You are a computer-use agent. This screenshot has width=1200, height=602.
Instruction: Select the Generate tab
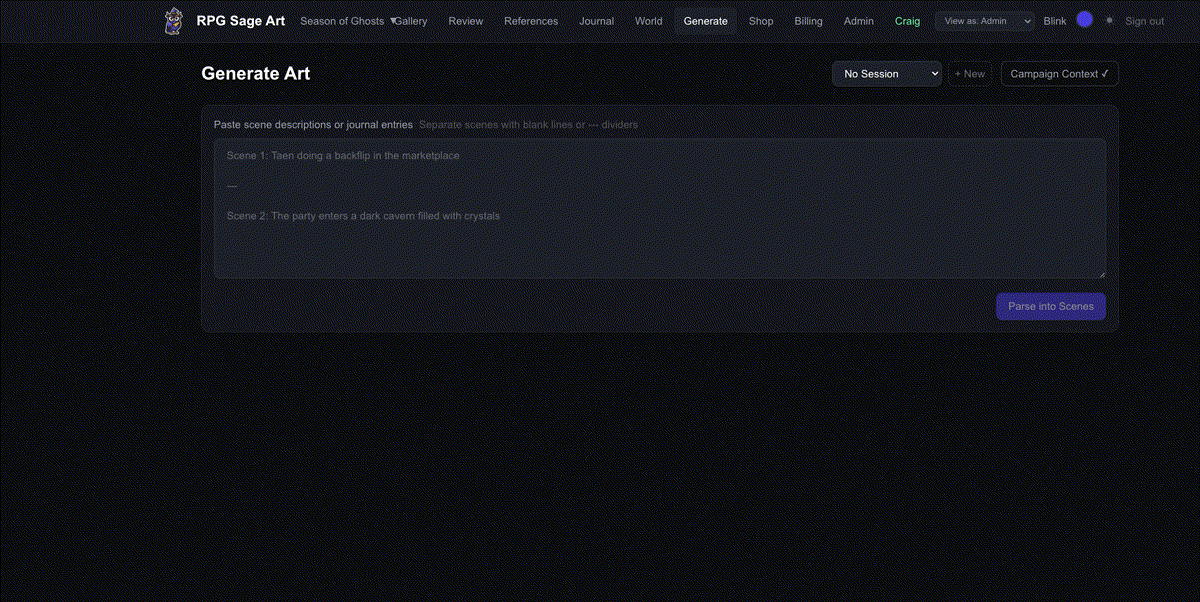tap(705, 21)
